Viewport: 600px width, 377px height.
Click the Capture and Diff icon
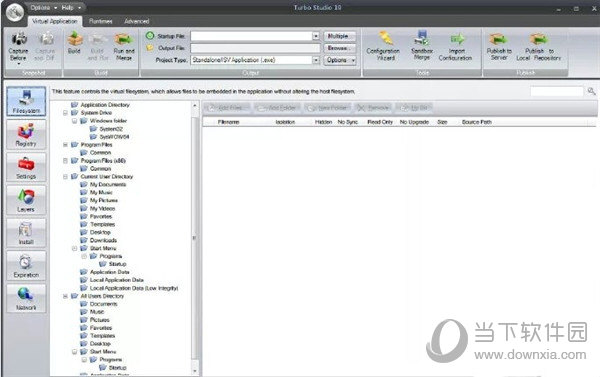46,39
